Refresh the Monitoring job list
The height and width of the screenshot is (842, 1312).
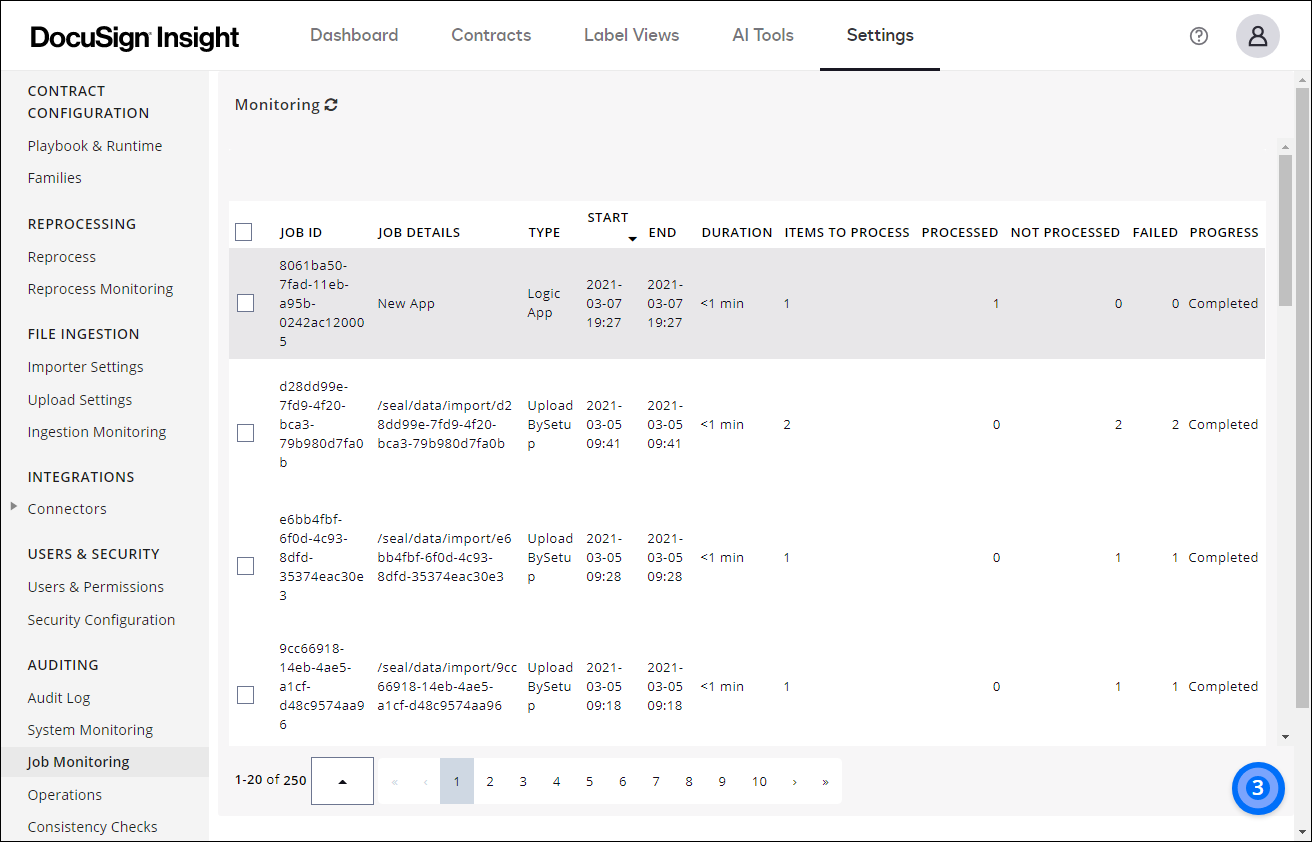tap(333, 104)
